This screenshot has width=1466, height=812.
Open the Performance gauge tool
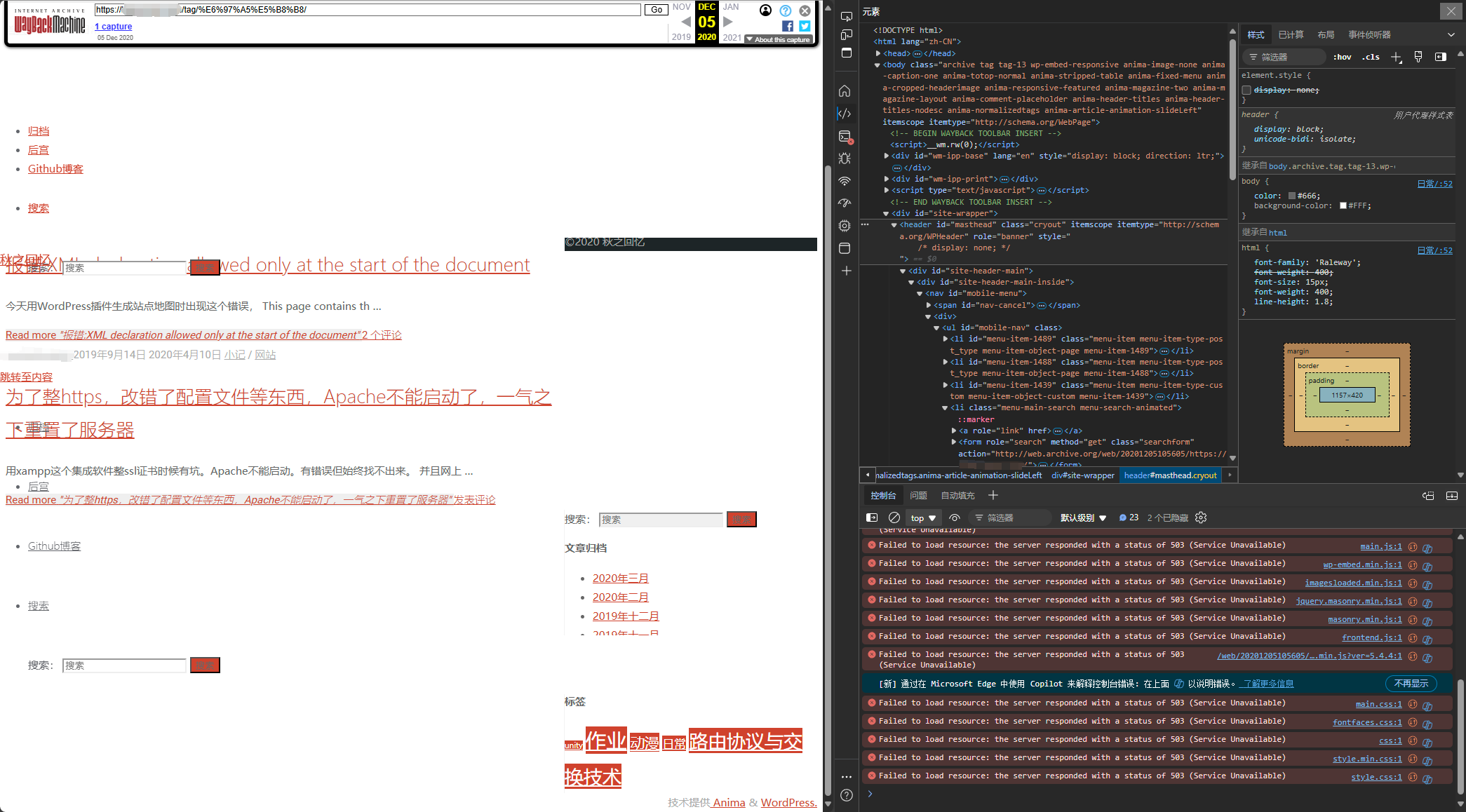(845, 203)
